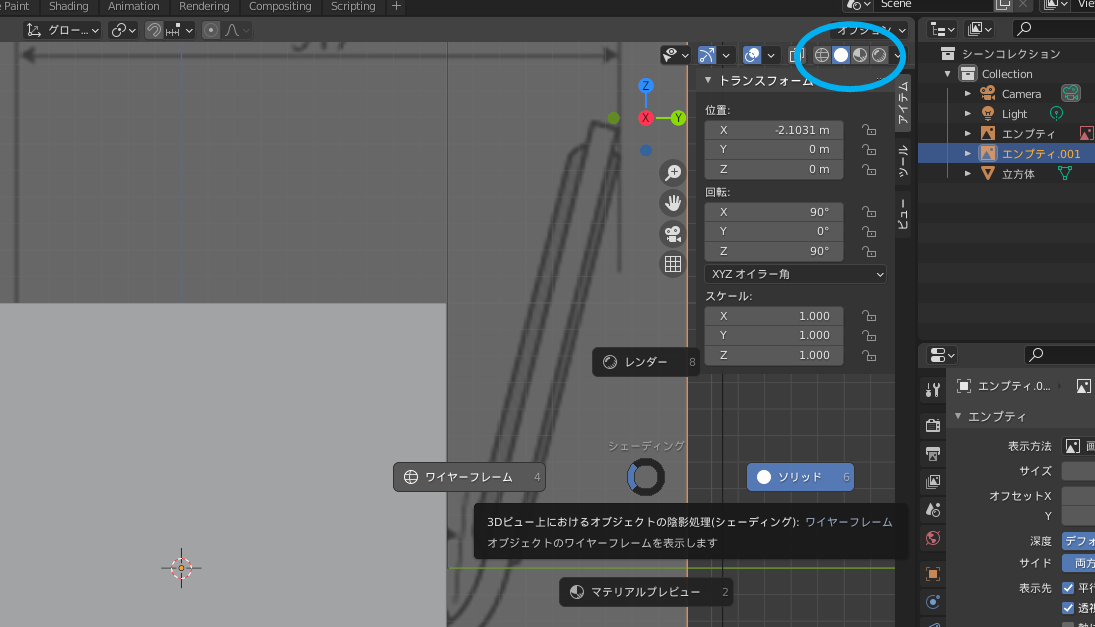Open Scene properties tab icon
Image resolution: width=1095 pixels, height=627 pixels.
coord(933,510)
